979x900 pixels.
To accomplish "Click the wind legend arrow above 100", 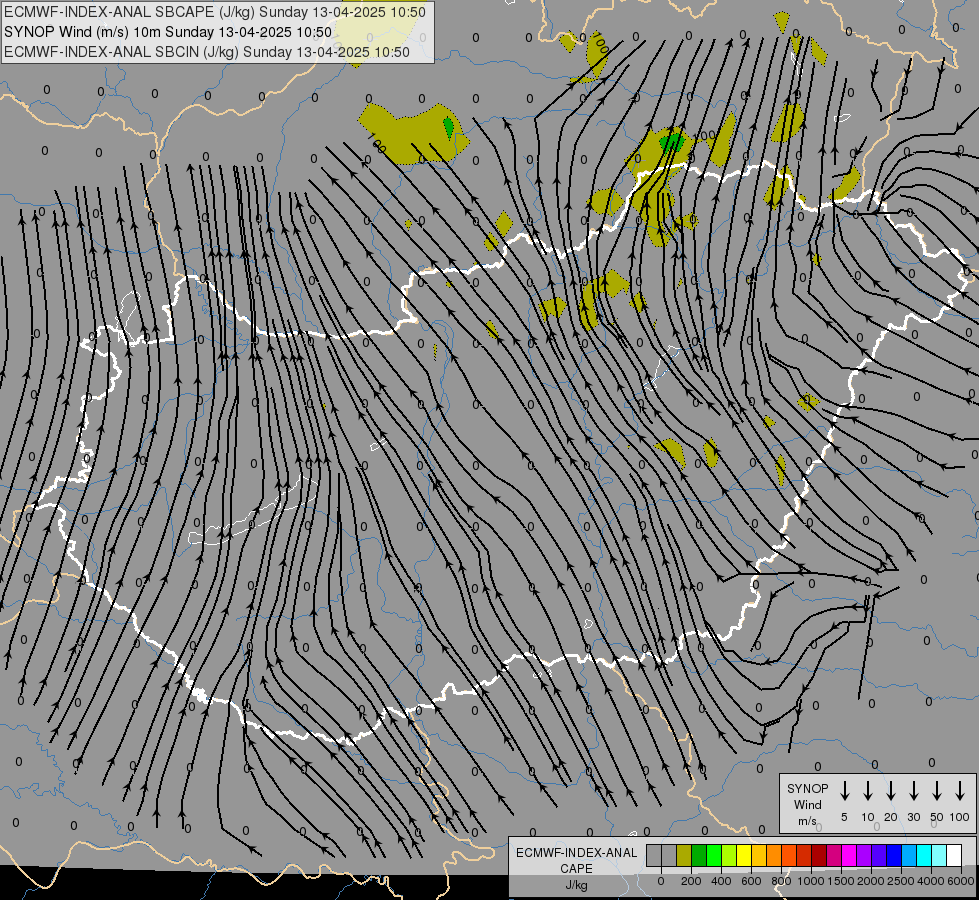I will pyautogui.click(x=960, y=790).
